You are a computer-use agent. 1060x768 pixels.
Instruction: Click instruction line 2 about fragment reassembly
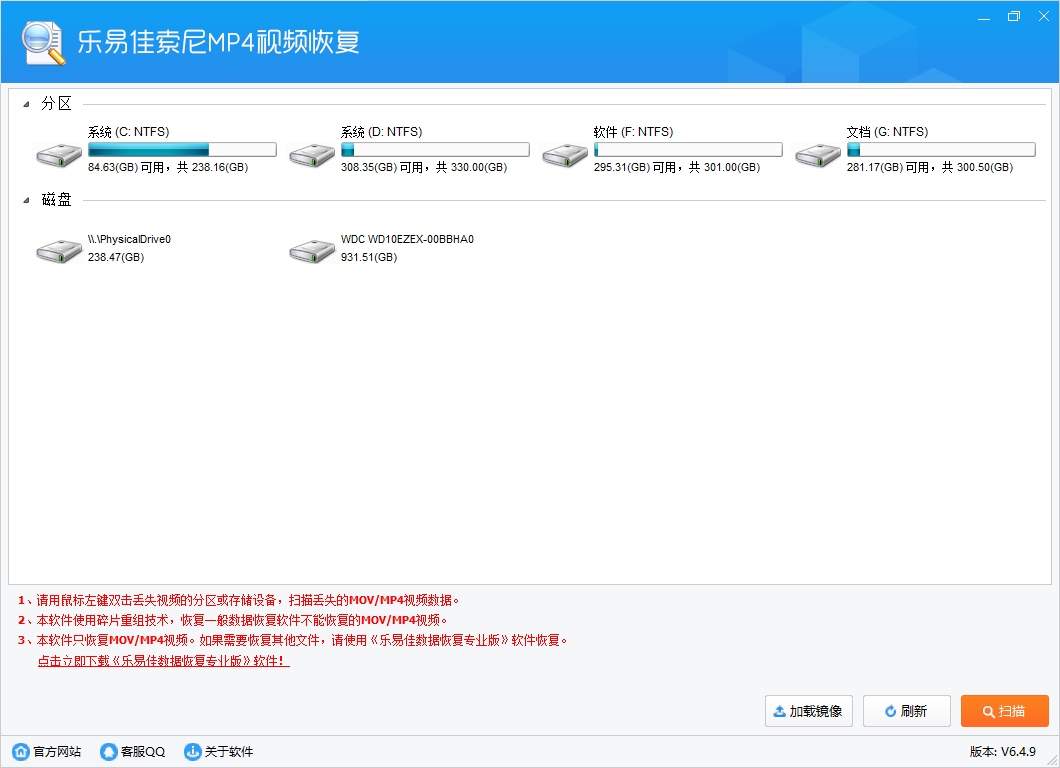pos(233,620)
